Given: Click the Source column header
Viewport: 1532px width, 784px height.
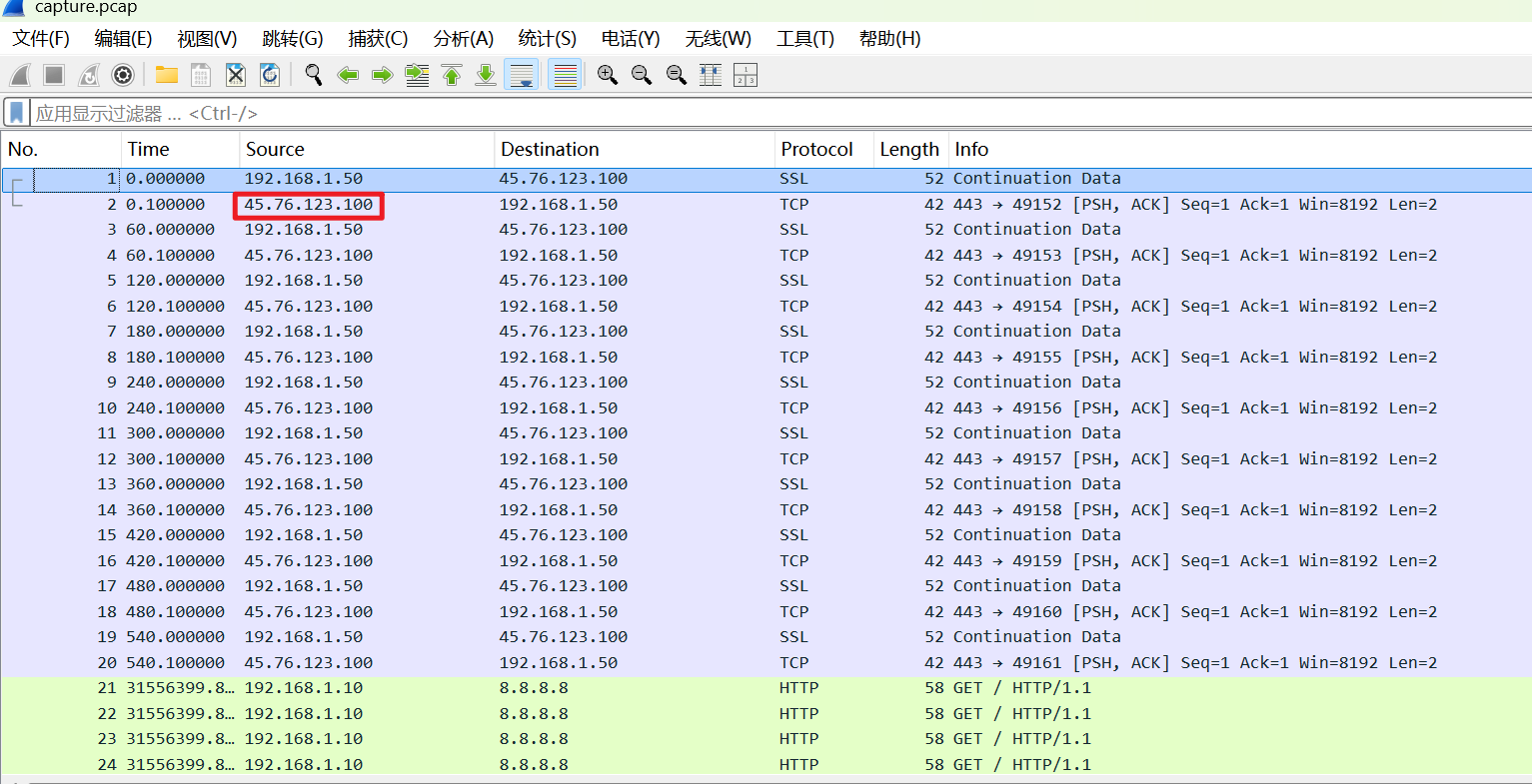Looking at the screenshot, I should point(275,150).
